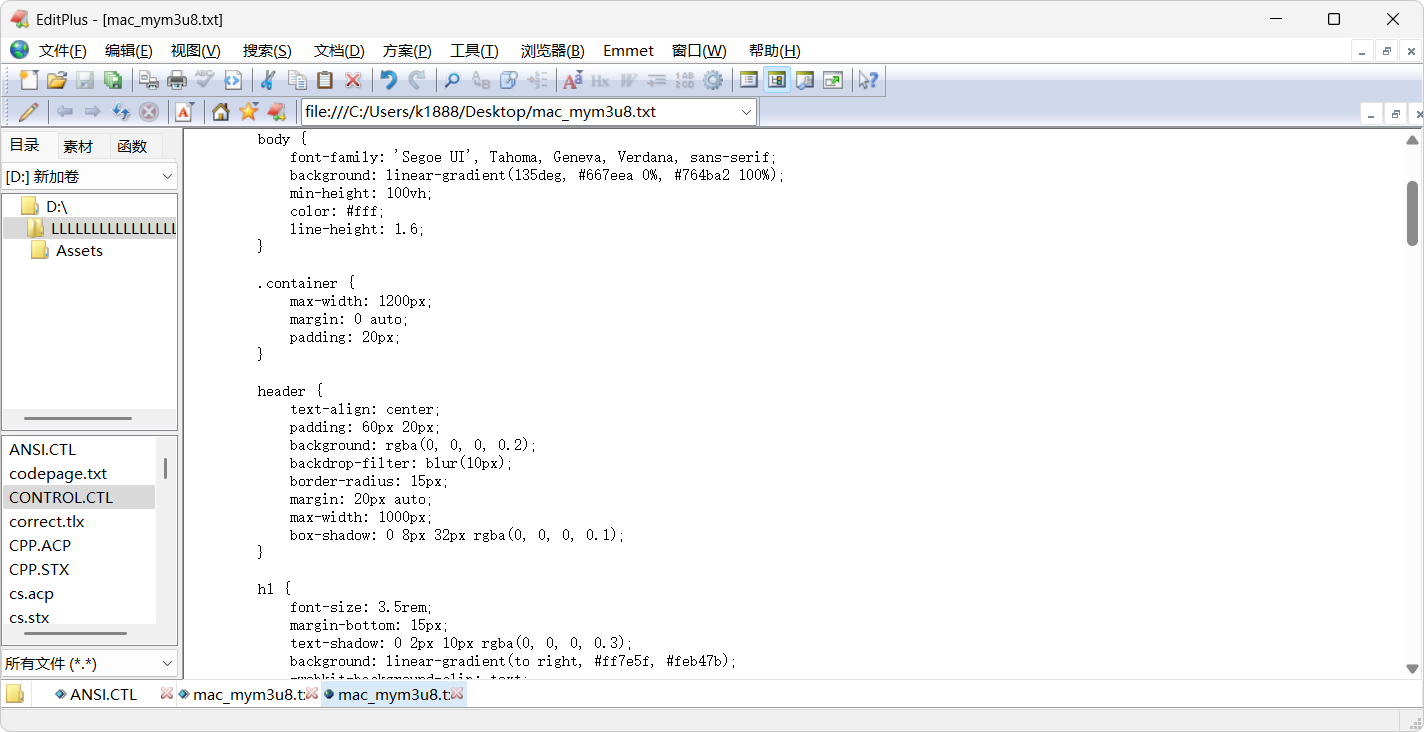
Task: Open the 所有文件 (*.*) file filter dropdown
Action: click(x=90, y=663)
